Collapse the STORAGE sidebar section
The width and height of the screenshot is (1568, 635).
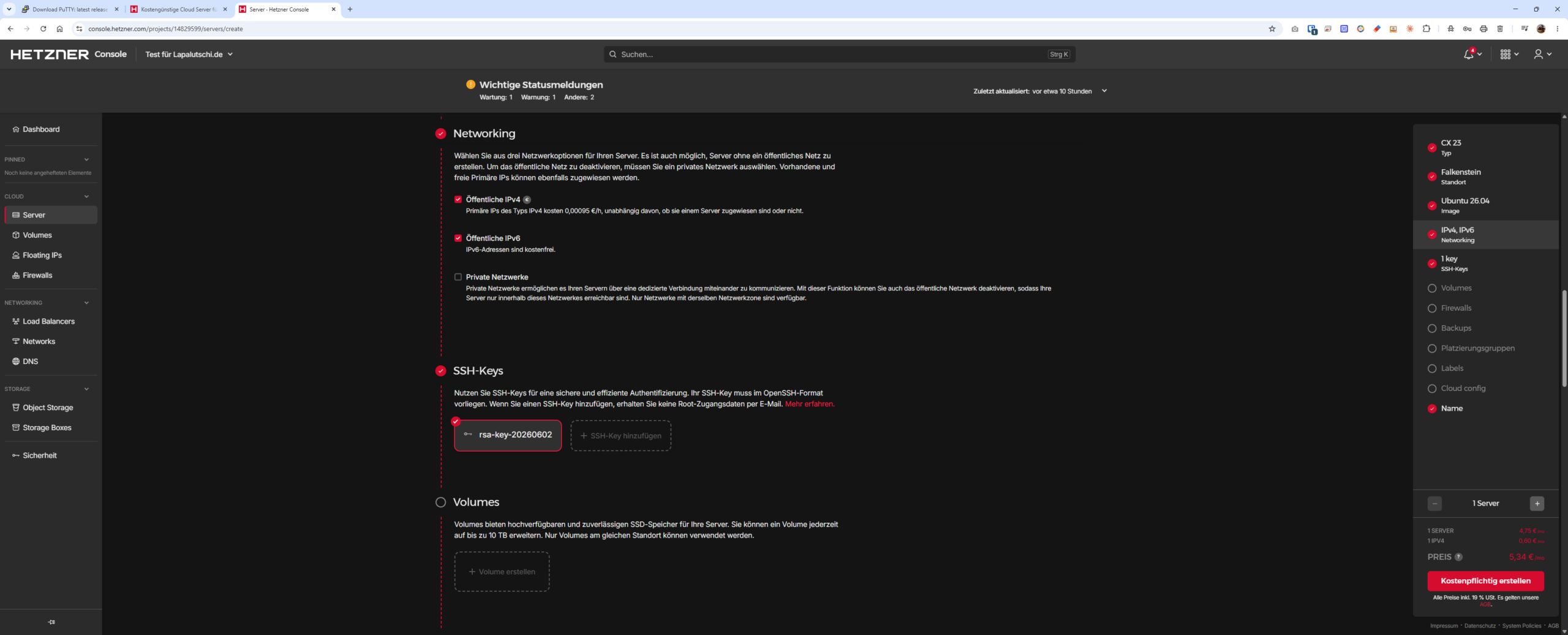click(86, 389)
